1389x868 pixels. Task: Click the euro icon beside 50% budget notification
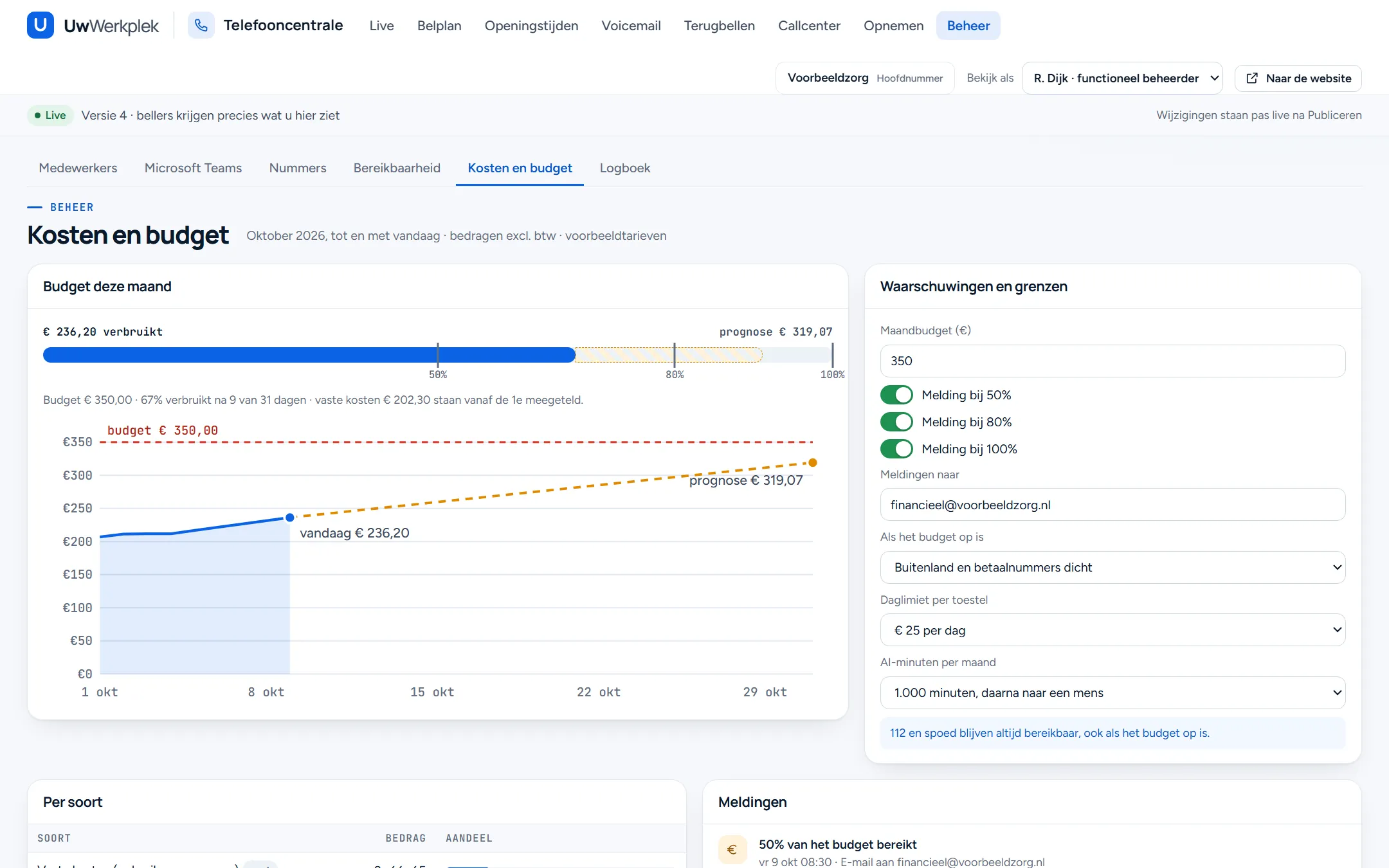[x=732, y=849]
